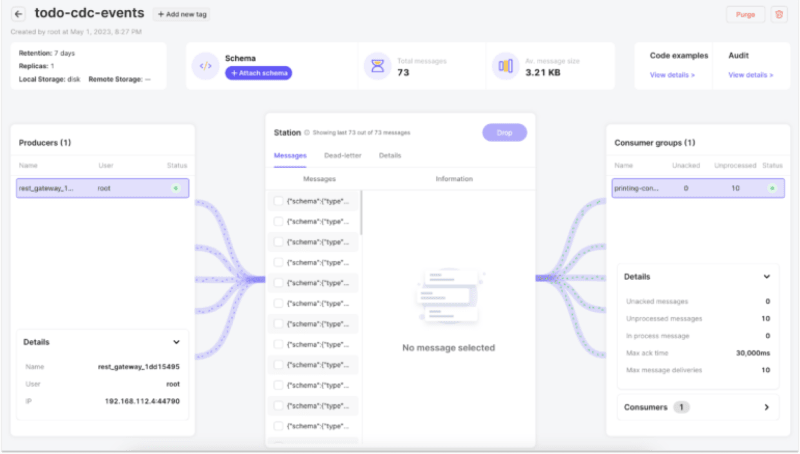Click the message list scrollbar

pos(361,213)
